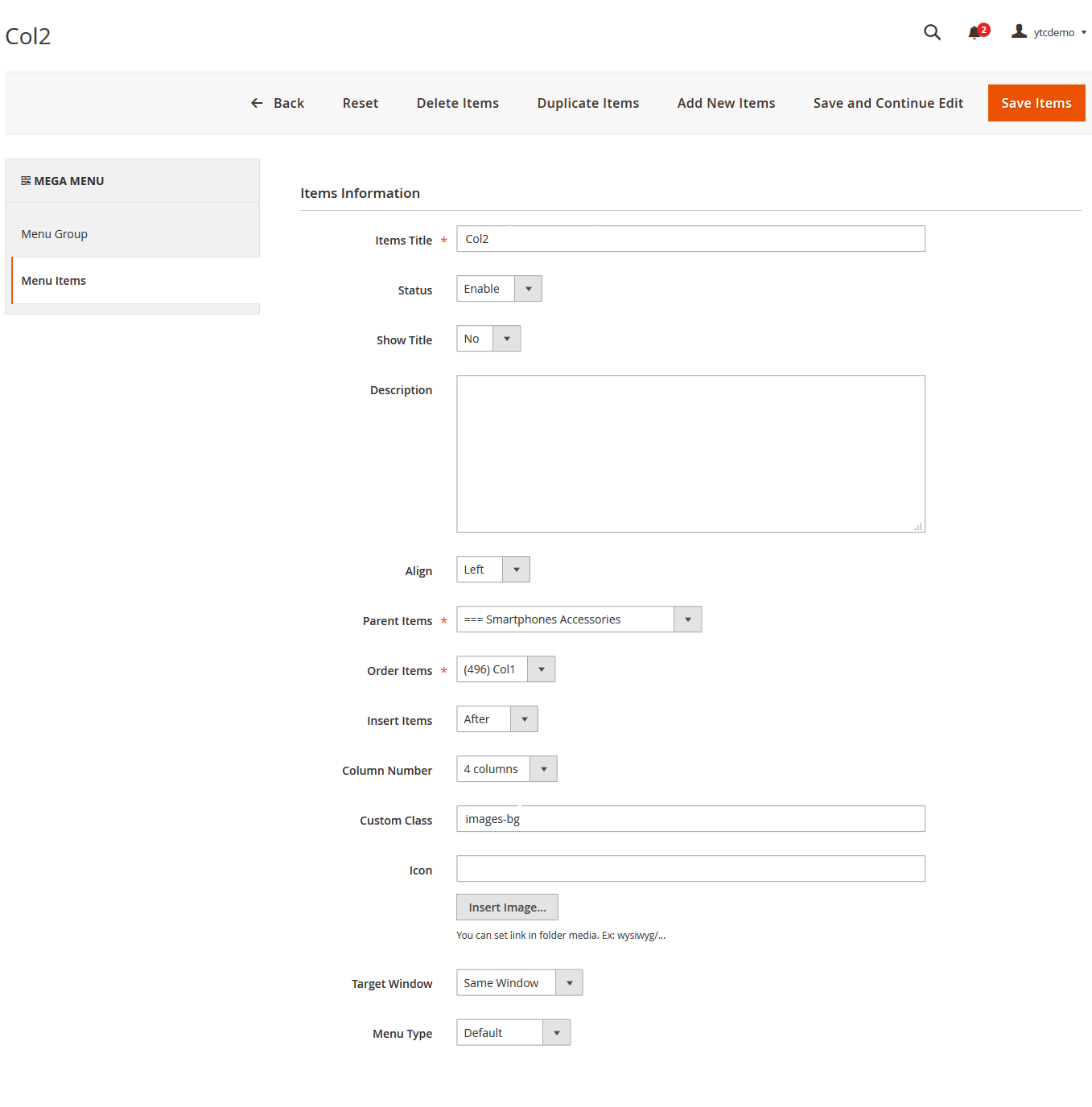Open the Parent Items dropdown
Screen dimensions: 1092x1107
[x=579, y=619]
